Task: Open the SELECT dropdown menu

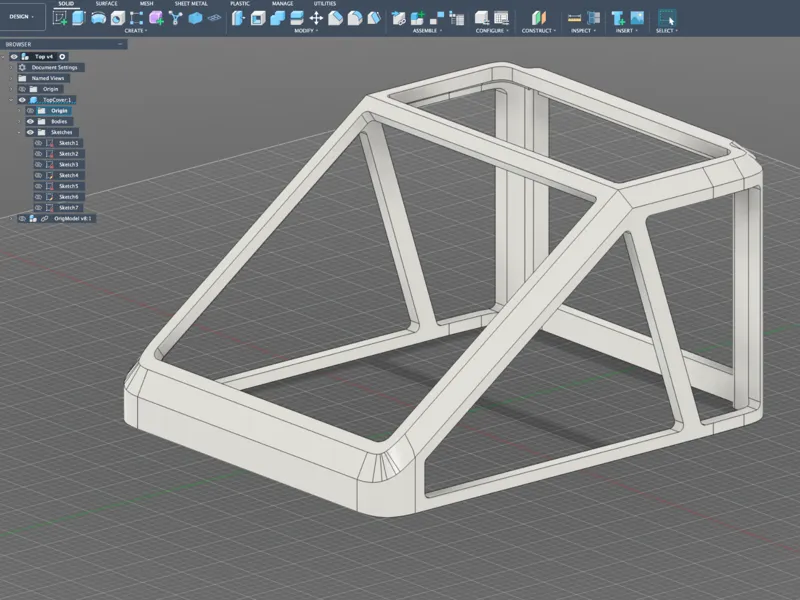Action: [667, 31]
